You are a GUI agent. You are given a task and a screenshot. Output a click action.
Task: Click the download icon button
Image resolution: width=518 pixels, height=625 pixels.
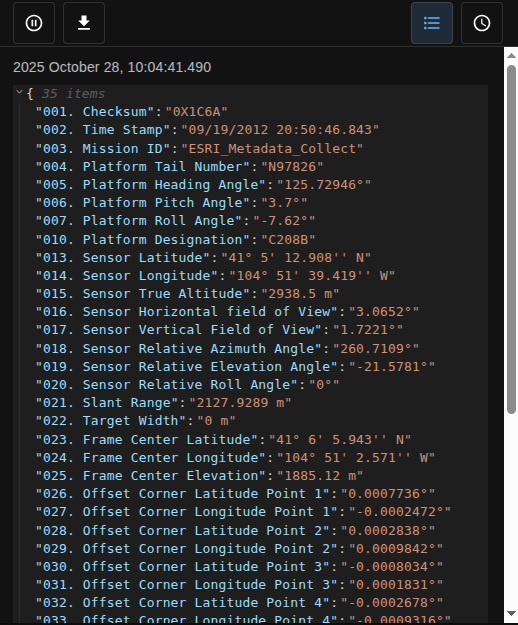[x=84, y=23]
